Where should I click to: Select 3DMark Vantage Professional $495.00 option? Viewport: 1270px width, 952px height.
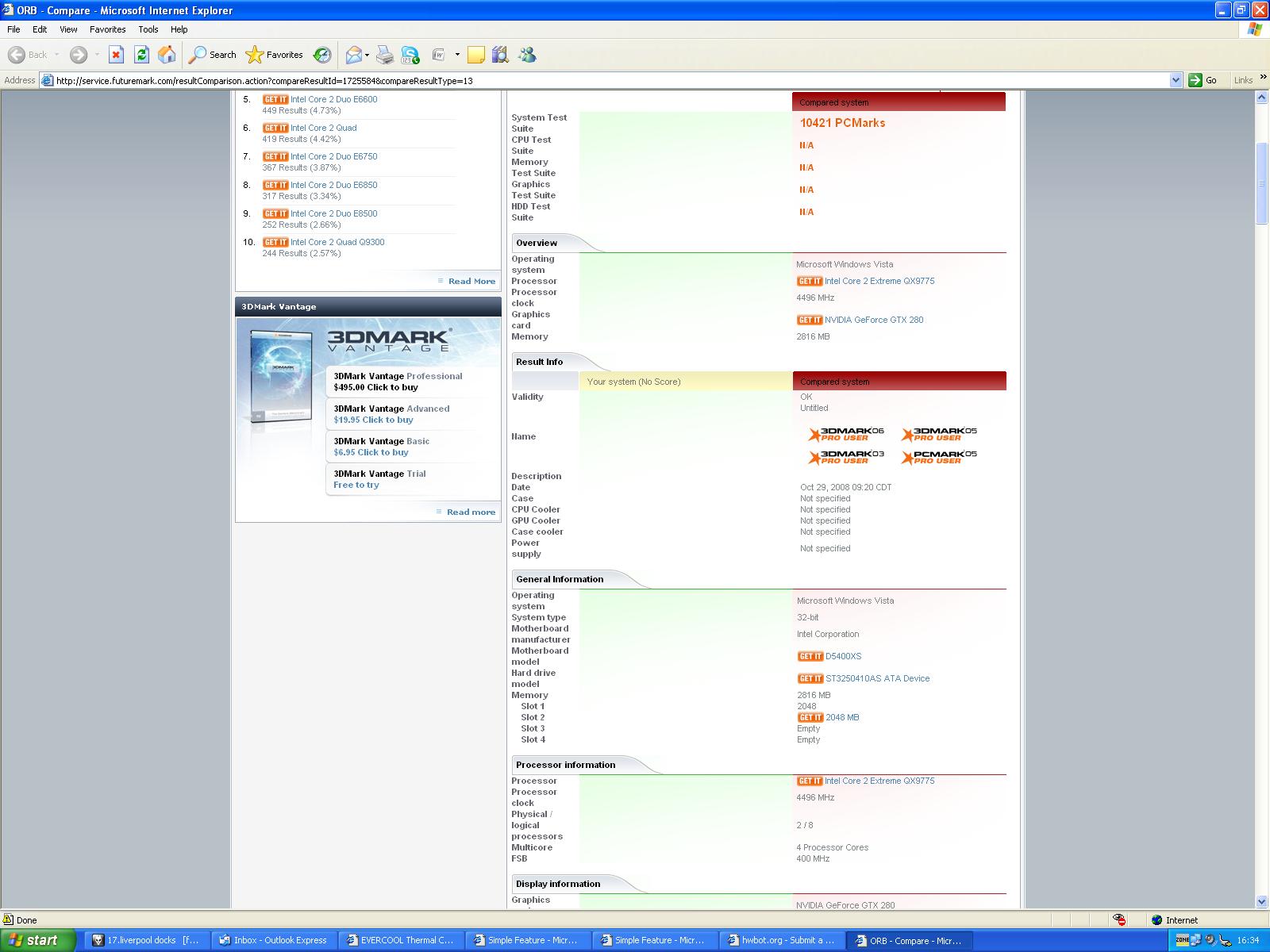click(398, 382)
